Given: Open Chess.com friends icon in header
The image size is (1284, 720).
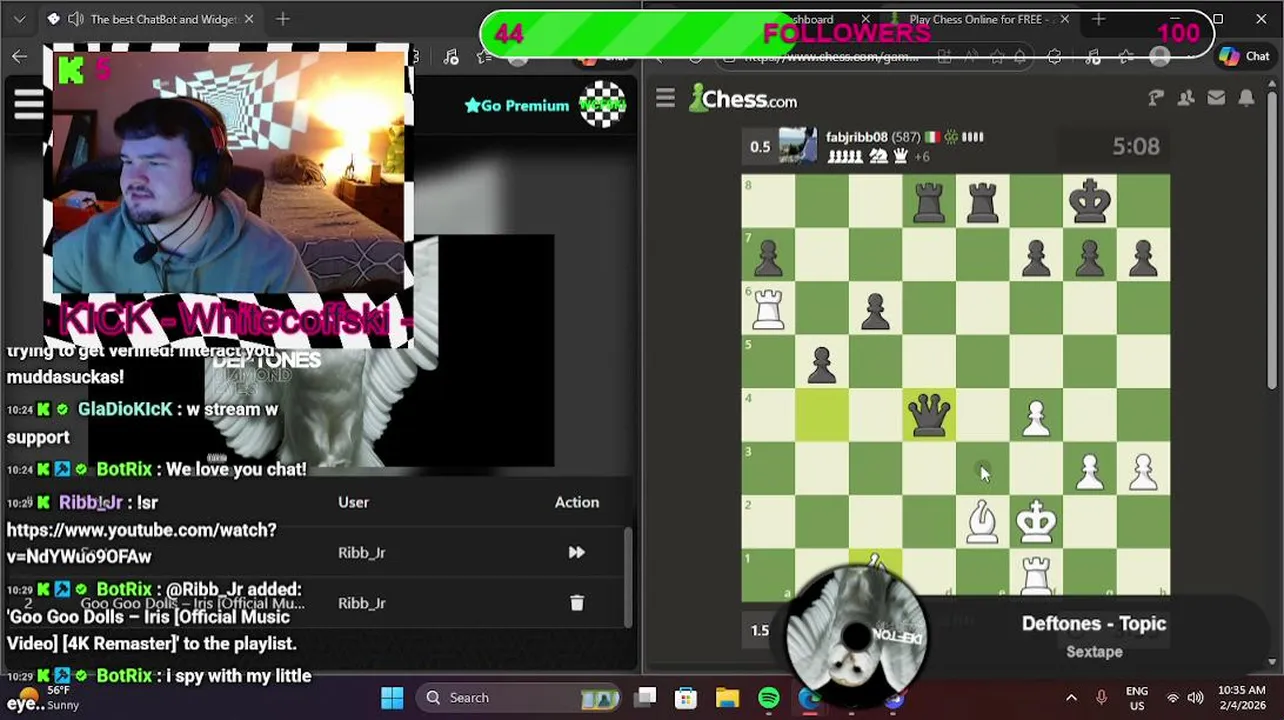Looking at the screenshot, I should tap(1186, 98).
